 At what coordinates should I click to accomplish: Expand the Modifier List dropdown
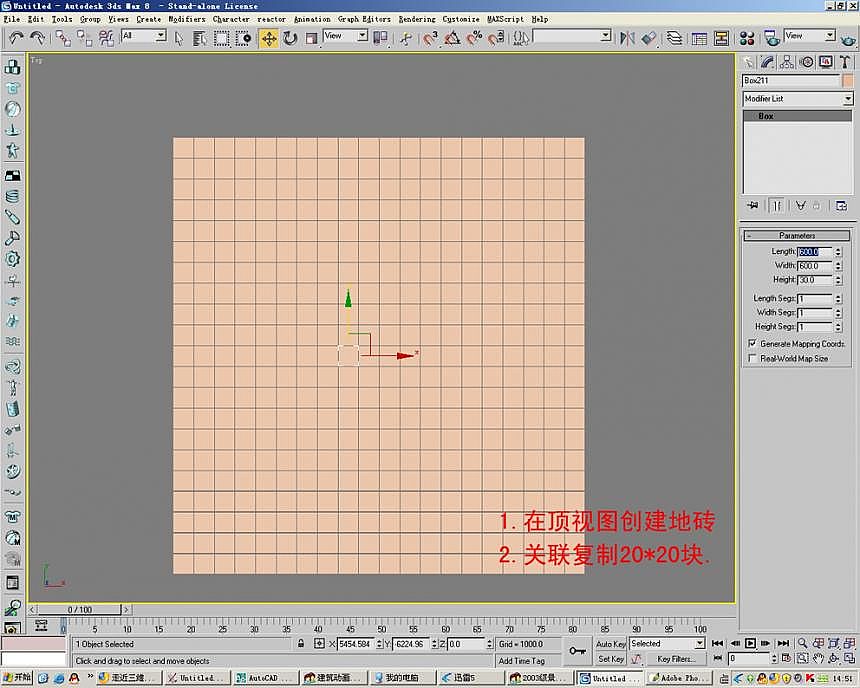point(848,99)
